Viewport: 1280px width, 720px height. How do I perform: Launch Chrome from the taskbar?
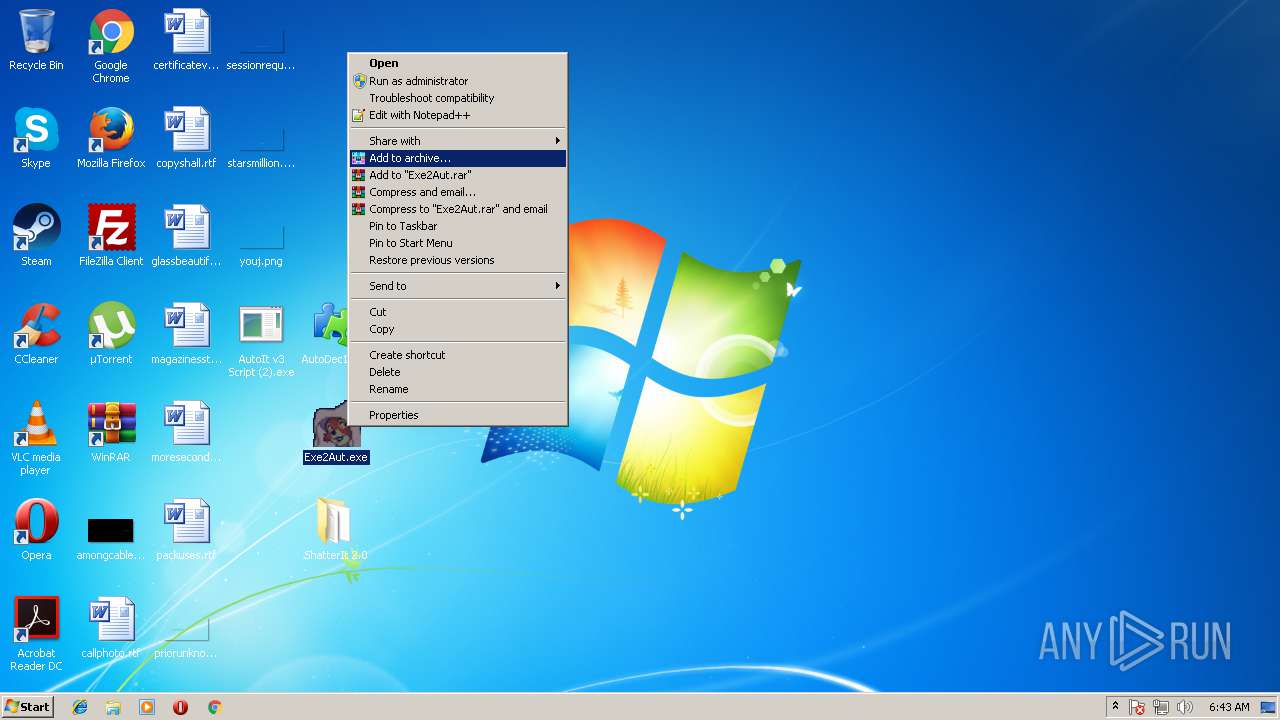214,707
